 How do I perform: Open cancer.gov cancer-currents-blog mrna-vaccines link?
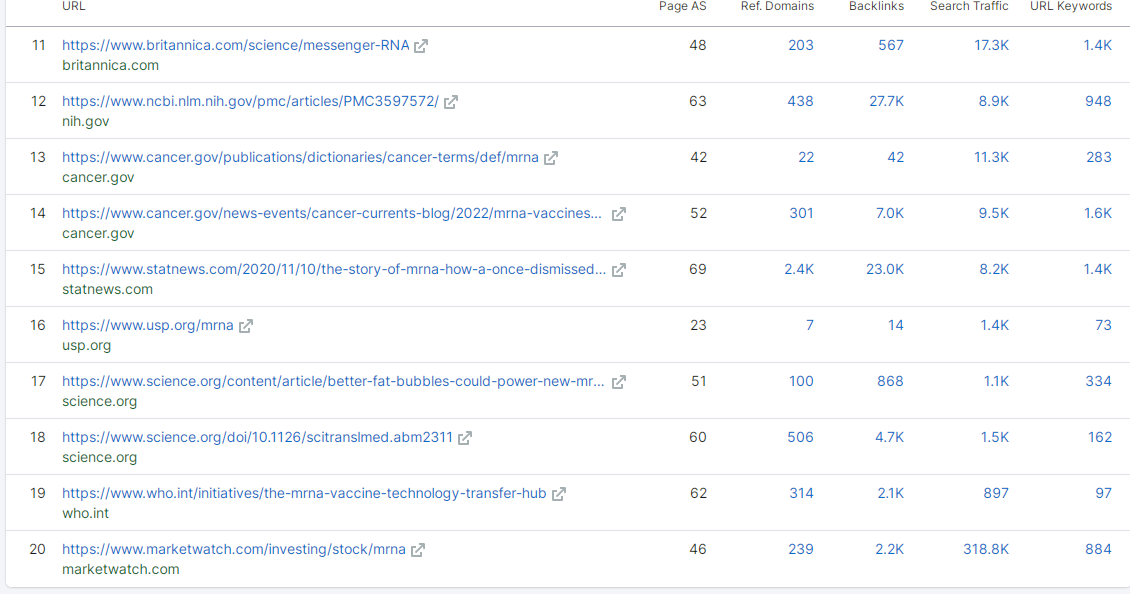click(332, 213)
